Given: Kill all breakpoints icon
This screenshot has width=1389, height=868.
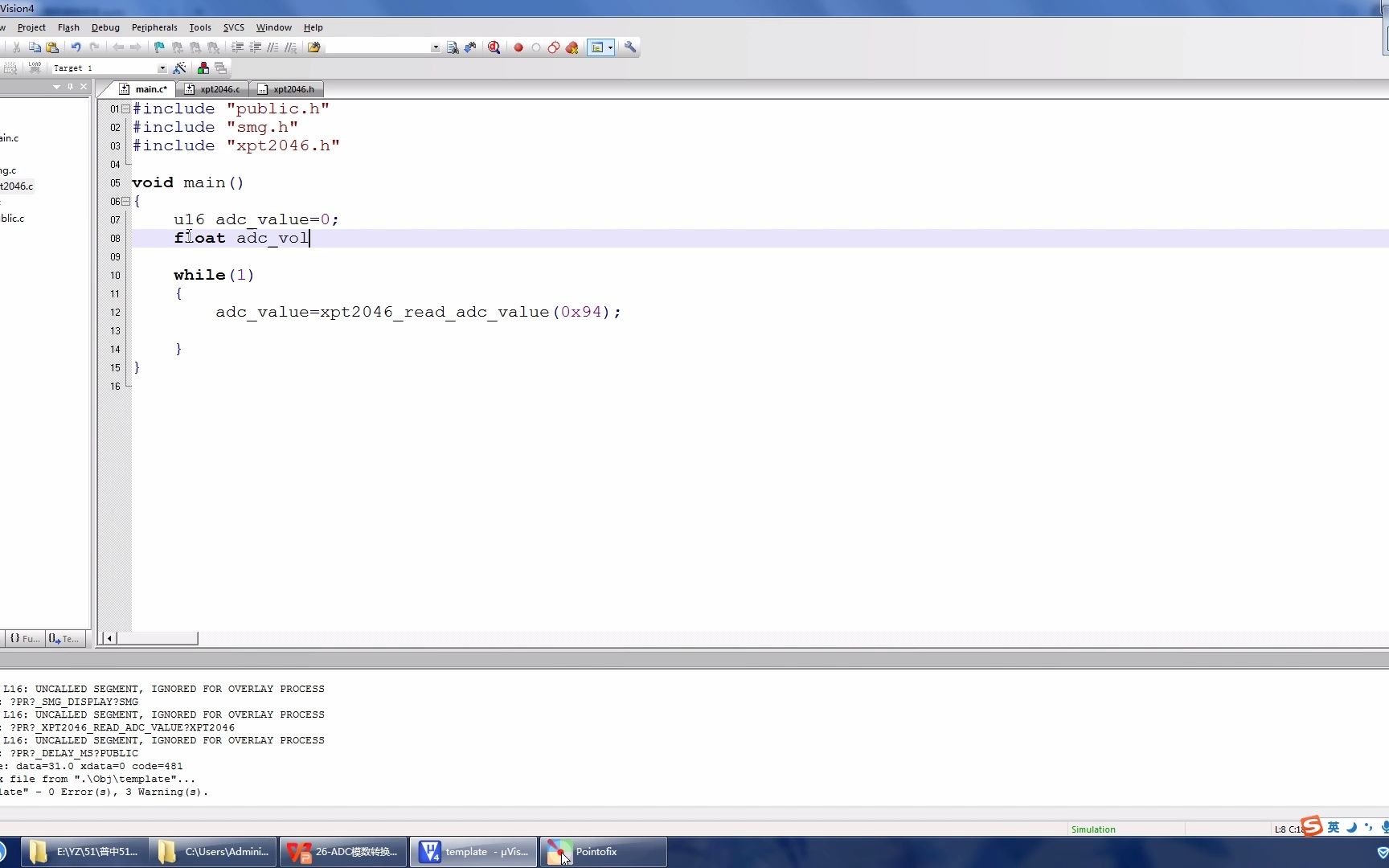Looking at the screenshot, I should (572, 47).
